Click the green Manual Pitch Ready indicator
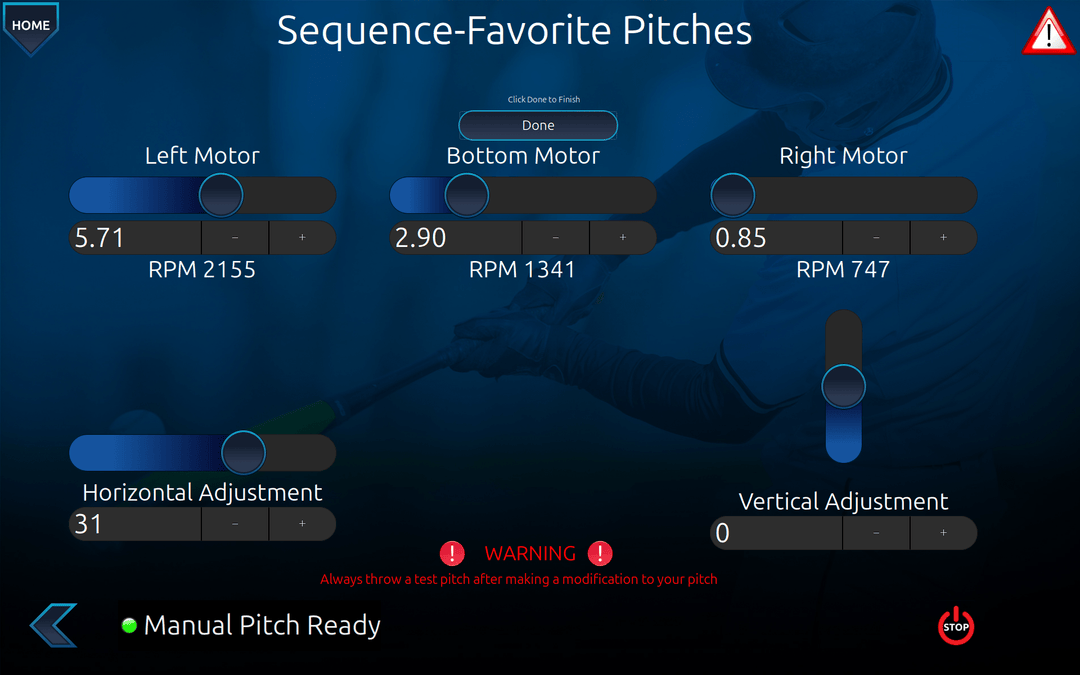 pos(129,626)
